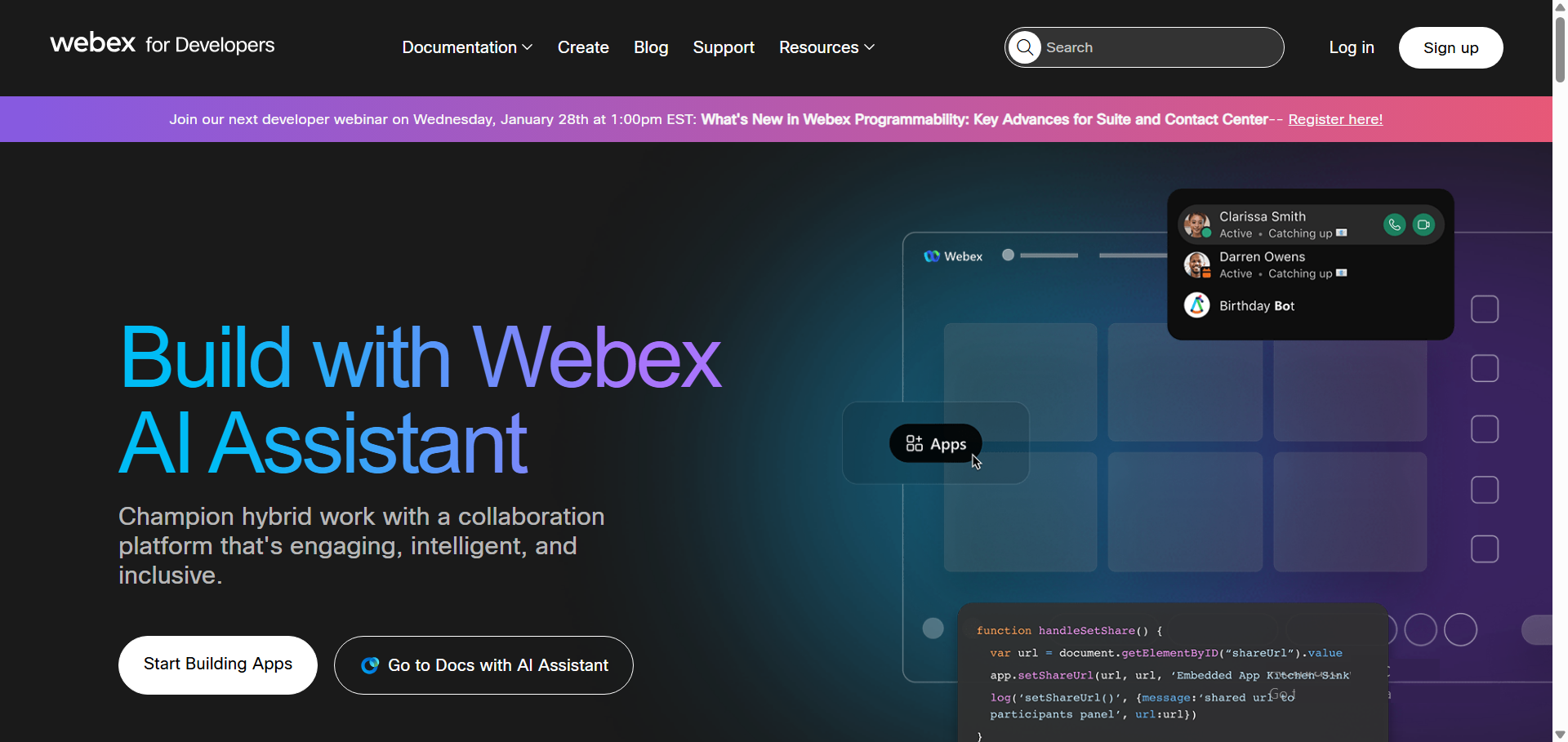The image size is (1568, 742).
Task: Click the Apps grid icon in the illustration
Action: pos(915,443)
